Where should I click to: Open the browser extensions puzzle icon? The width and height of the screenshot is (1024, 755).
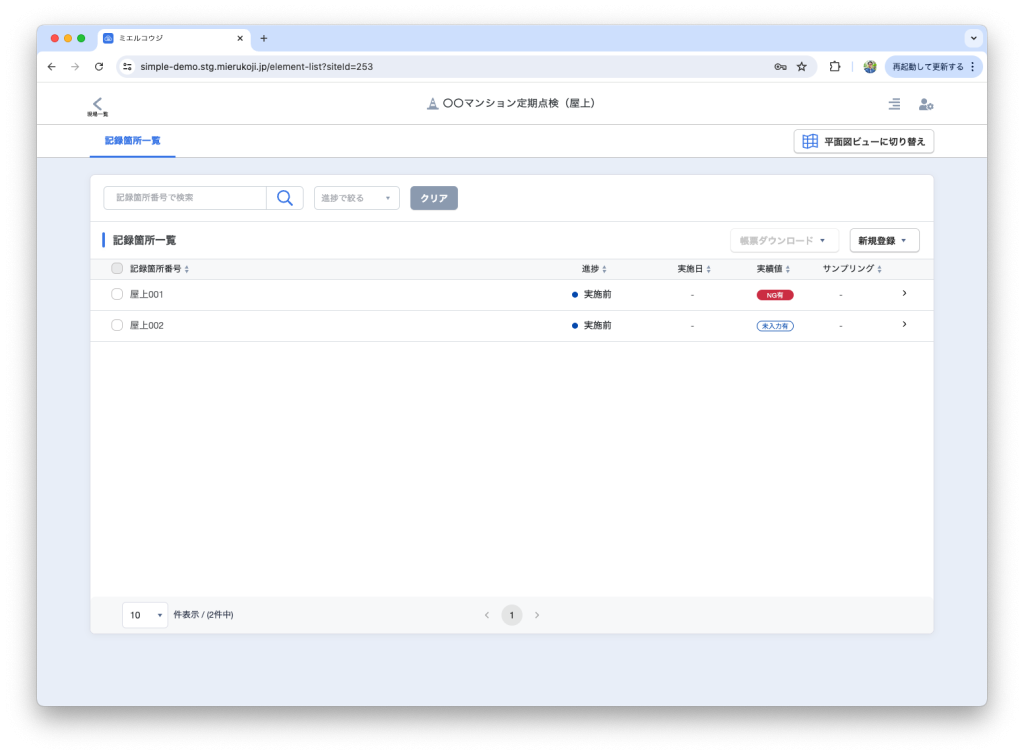835,66
